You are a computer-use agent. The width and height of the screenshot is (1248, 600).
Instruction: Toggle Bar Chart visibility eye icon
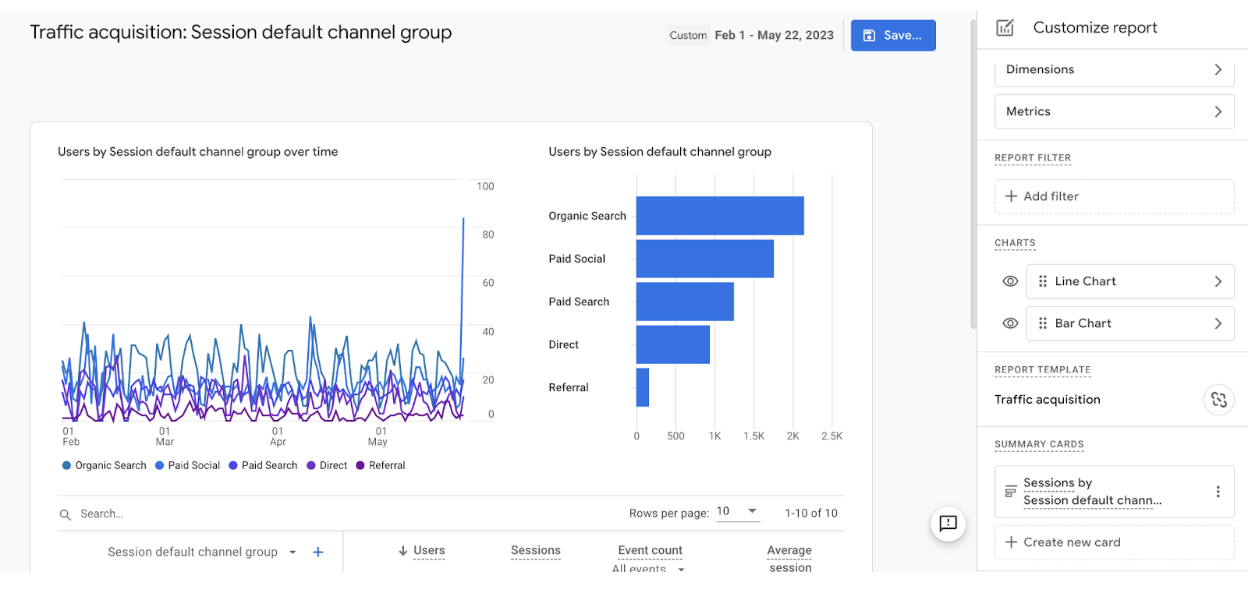tap(1010, 324)
